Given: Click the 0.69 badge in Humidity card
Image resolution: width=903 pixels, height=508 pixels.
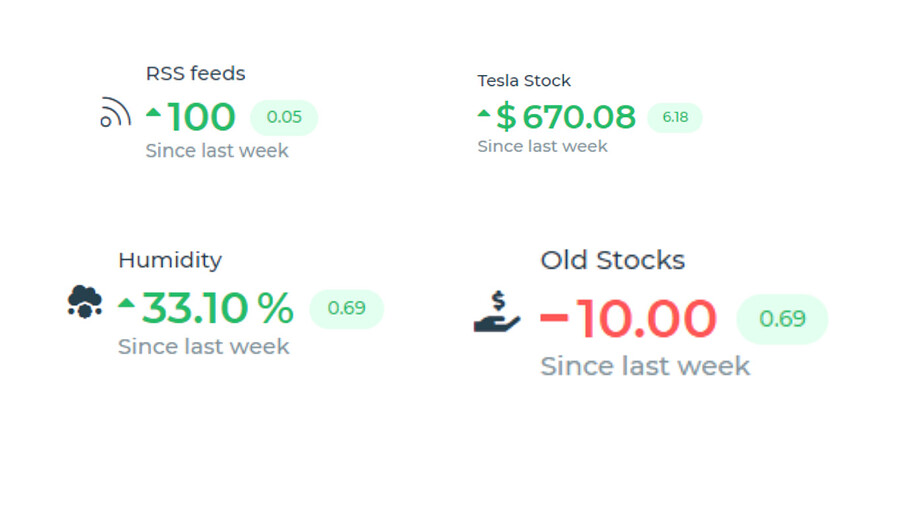Looking at the screenshot, I should (346, 309).
